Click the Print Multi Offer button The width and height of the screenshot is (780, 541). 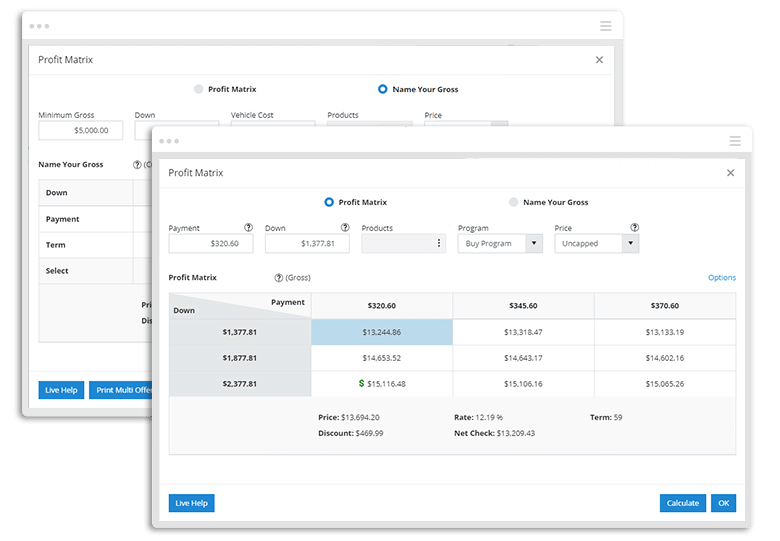(x=120, y=390)
